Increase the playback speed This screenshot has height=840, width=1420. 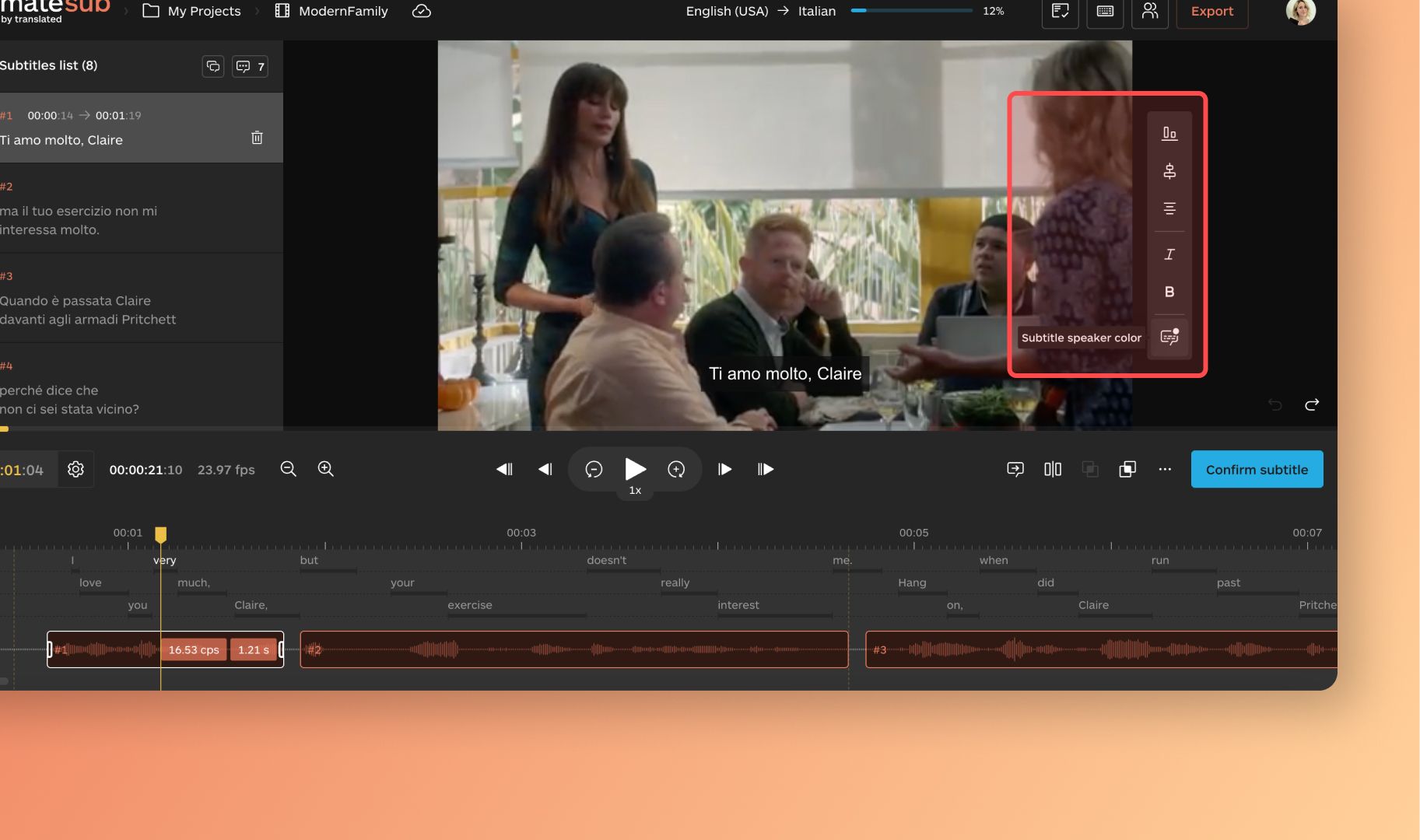coord(676,469)
